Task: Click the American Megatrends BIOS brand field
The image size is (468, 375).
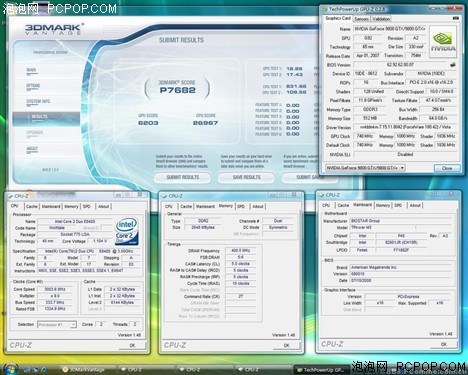Action: point(400,267)
